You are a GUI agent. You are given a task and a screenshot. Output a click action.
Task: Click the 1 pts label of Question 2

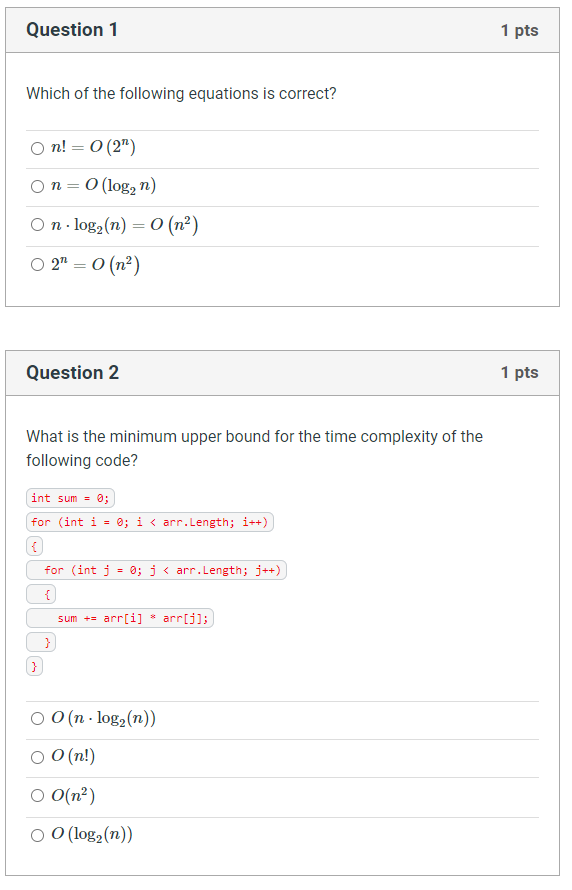coord(519,373)
